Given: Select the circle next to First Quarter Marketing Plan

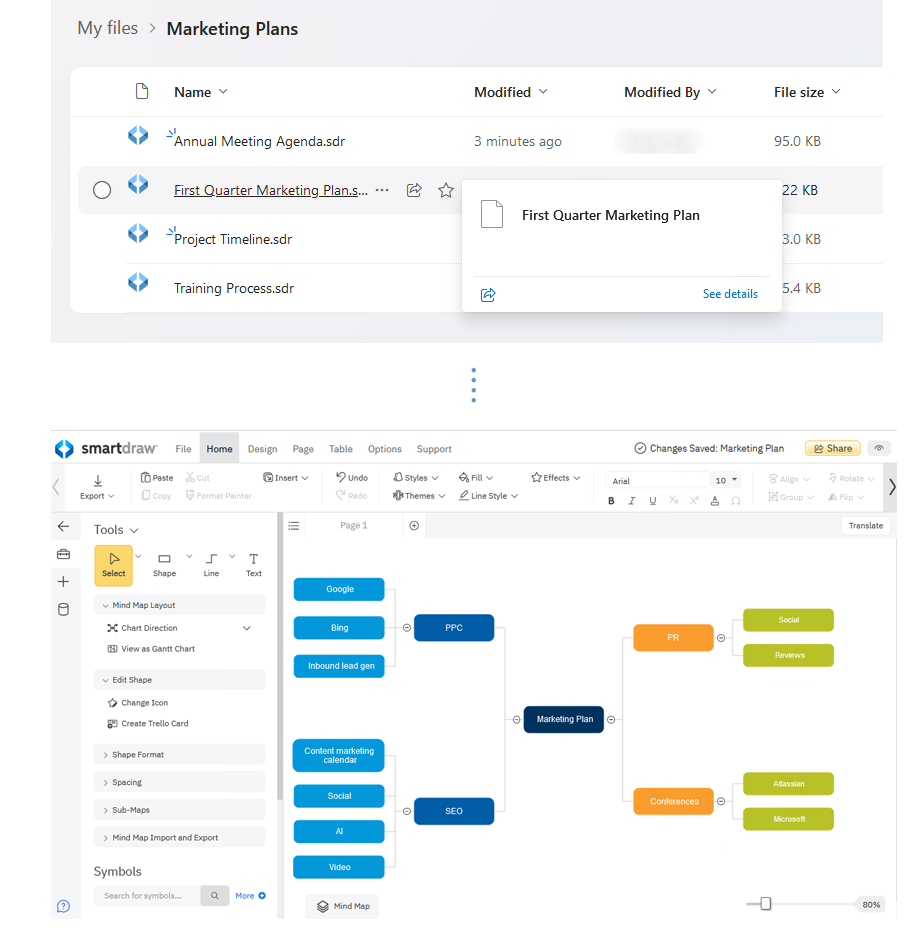Looking at the screenshot, I should pos(102,190).
